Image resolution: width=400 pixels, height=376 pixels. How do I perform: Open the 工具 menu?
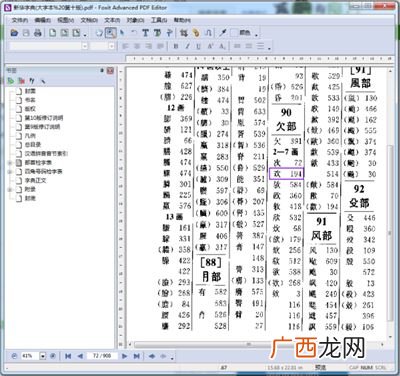tap(159, 20)
